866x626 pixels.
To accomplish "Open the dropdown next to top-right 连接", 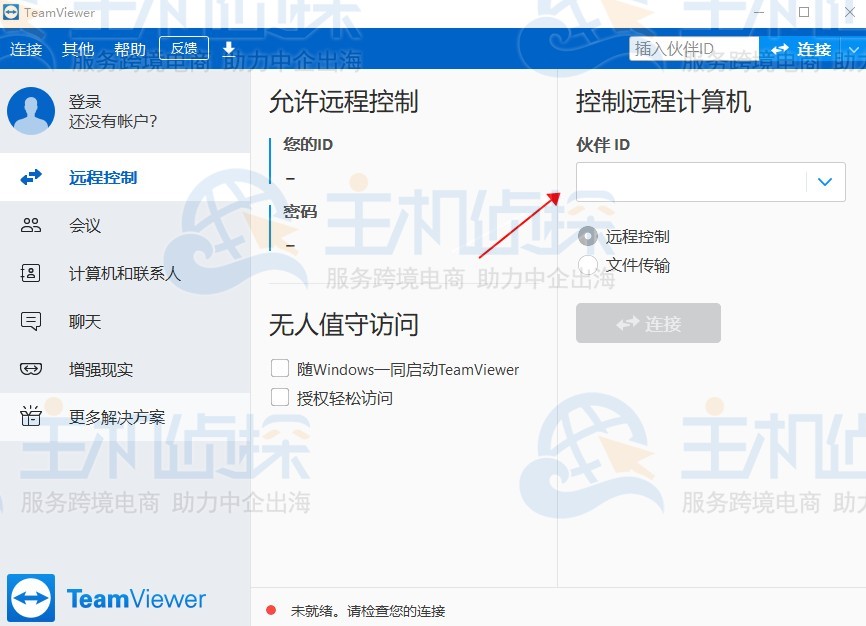I will pos(855,48).
